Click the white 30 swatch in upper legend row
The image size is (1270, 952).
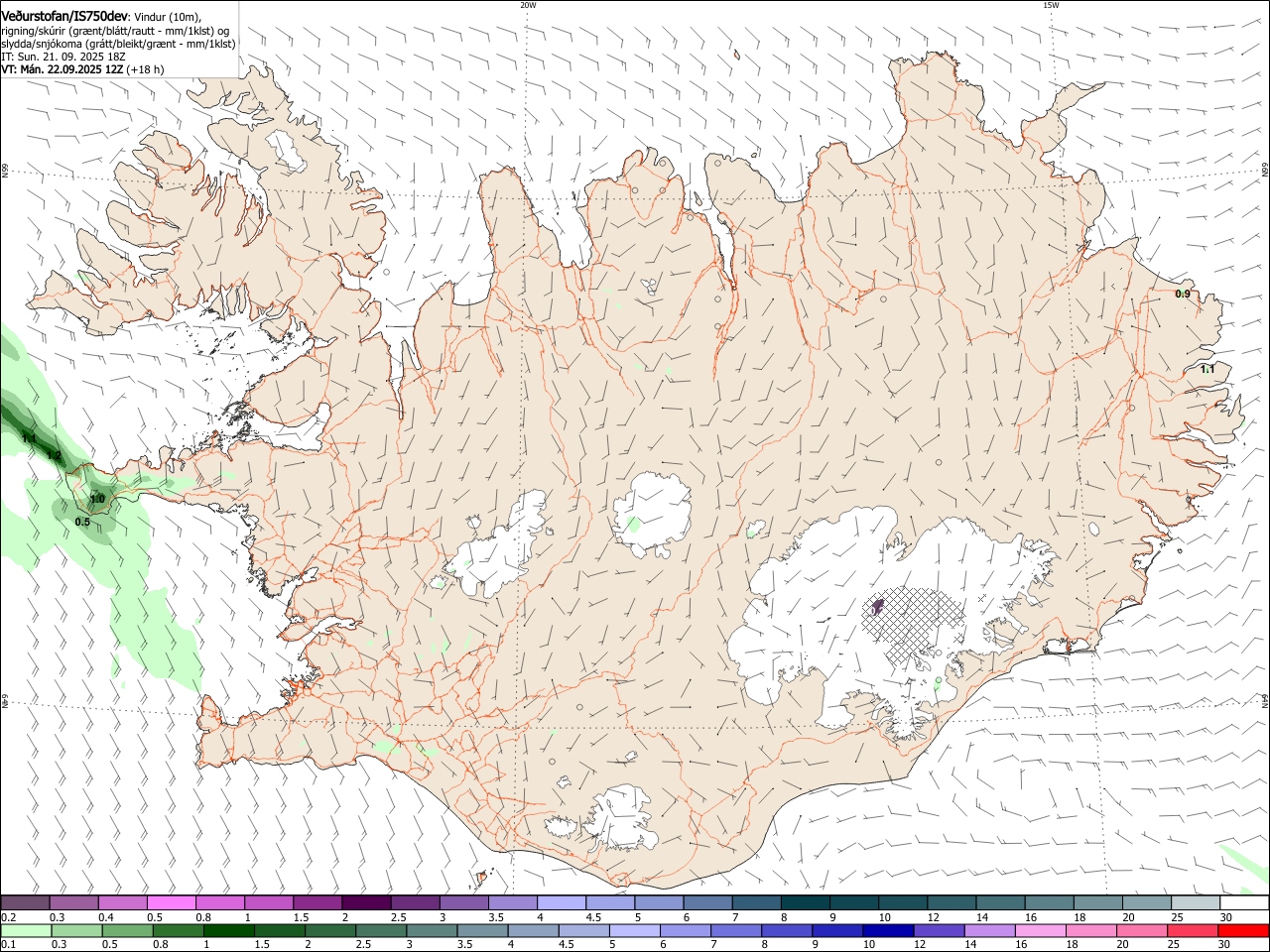coord(1244,903)
